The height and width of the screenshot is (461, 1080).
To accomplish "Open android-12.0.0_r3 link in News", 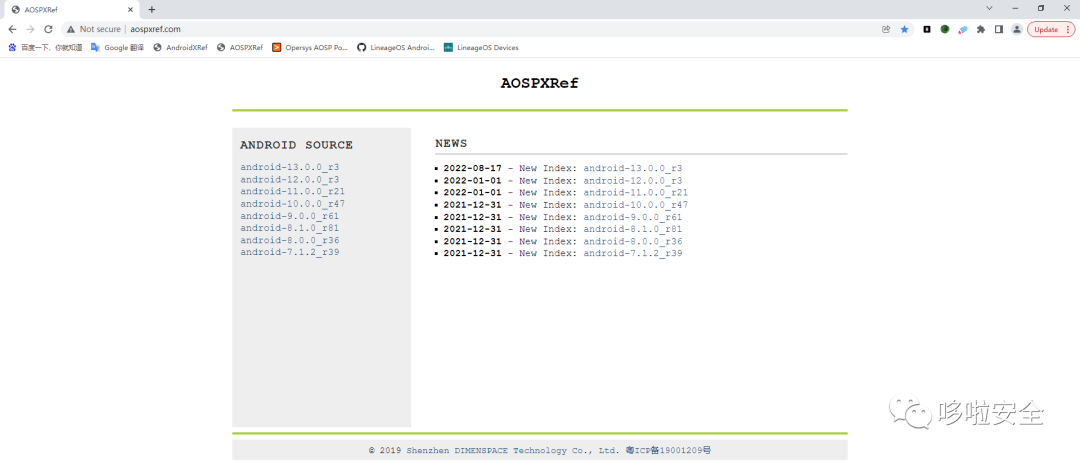I will click(x=633, y=181).
